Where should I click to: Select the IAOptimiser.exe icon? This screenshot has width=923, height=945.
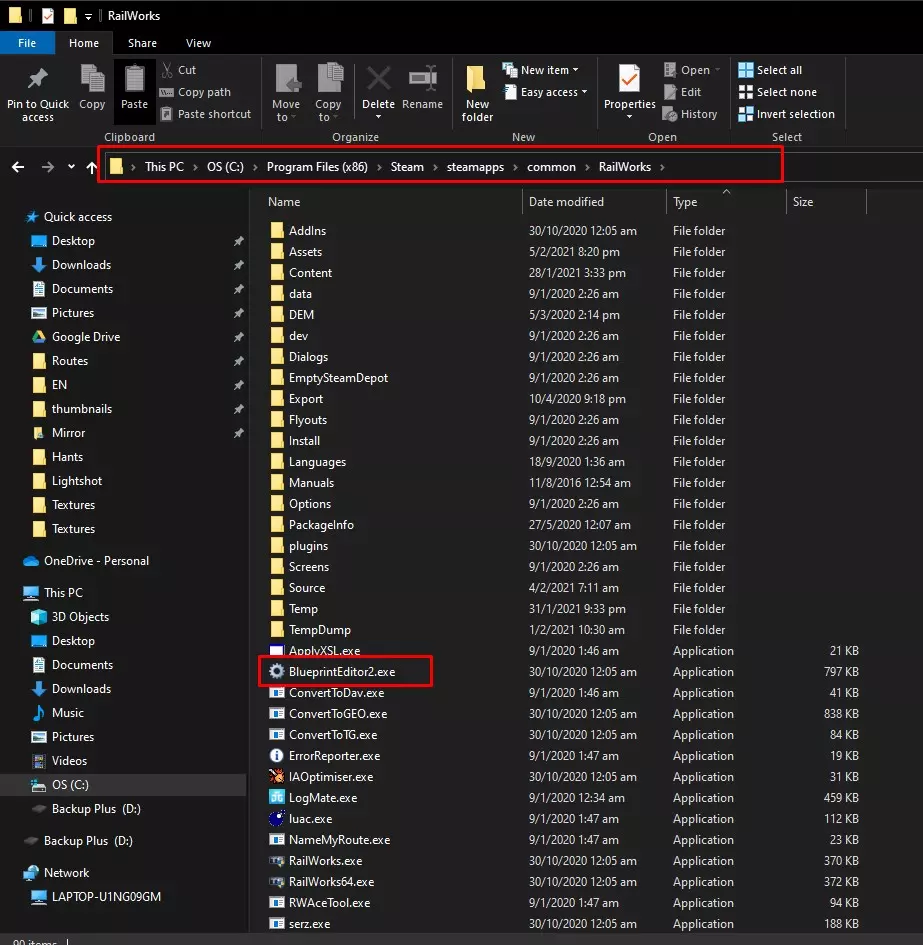point(277,776)
